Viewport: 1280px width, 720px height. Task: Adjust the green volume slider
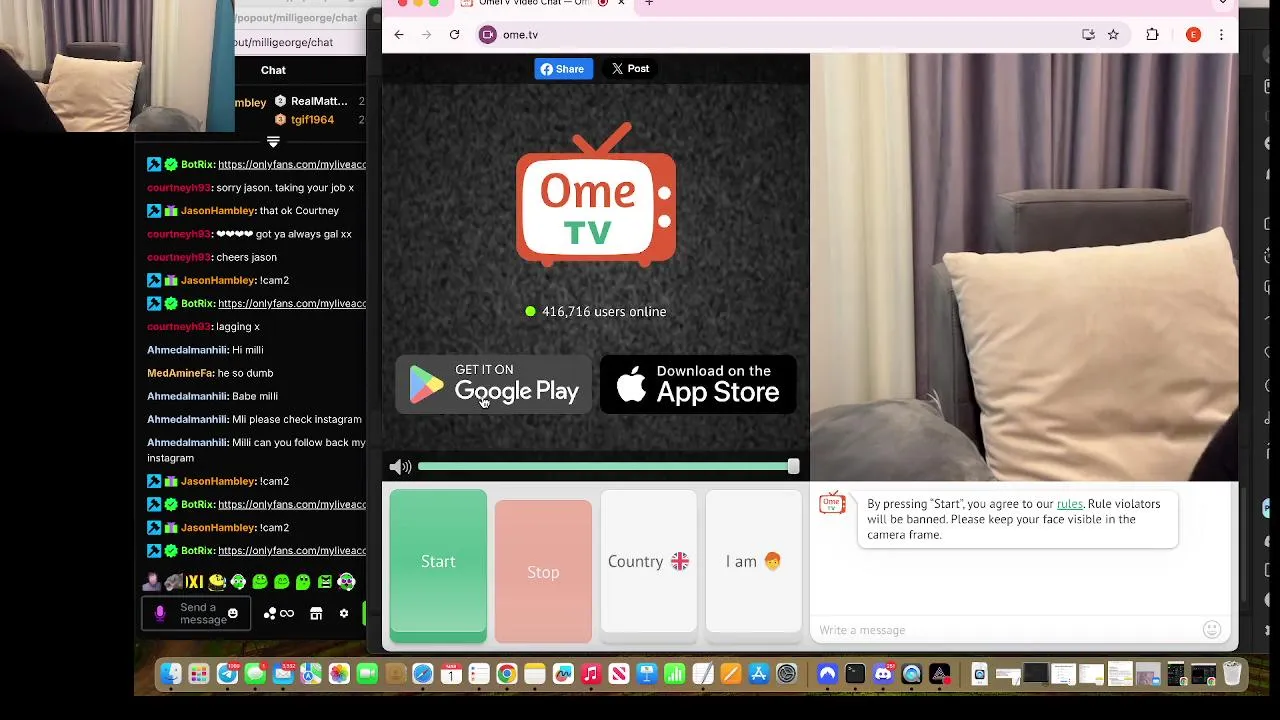tap(608, 467)
